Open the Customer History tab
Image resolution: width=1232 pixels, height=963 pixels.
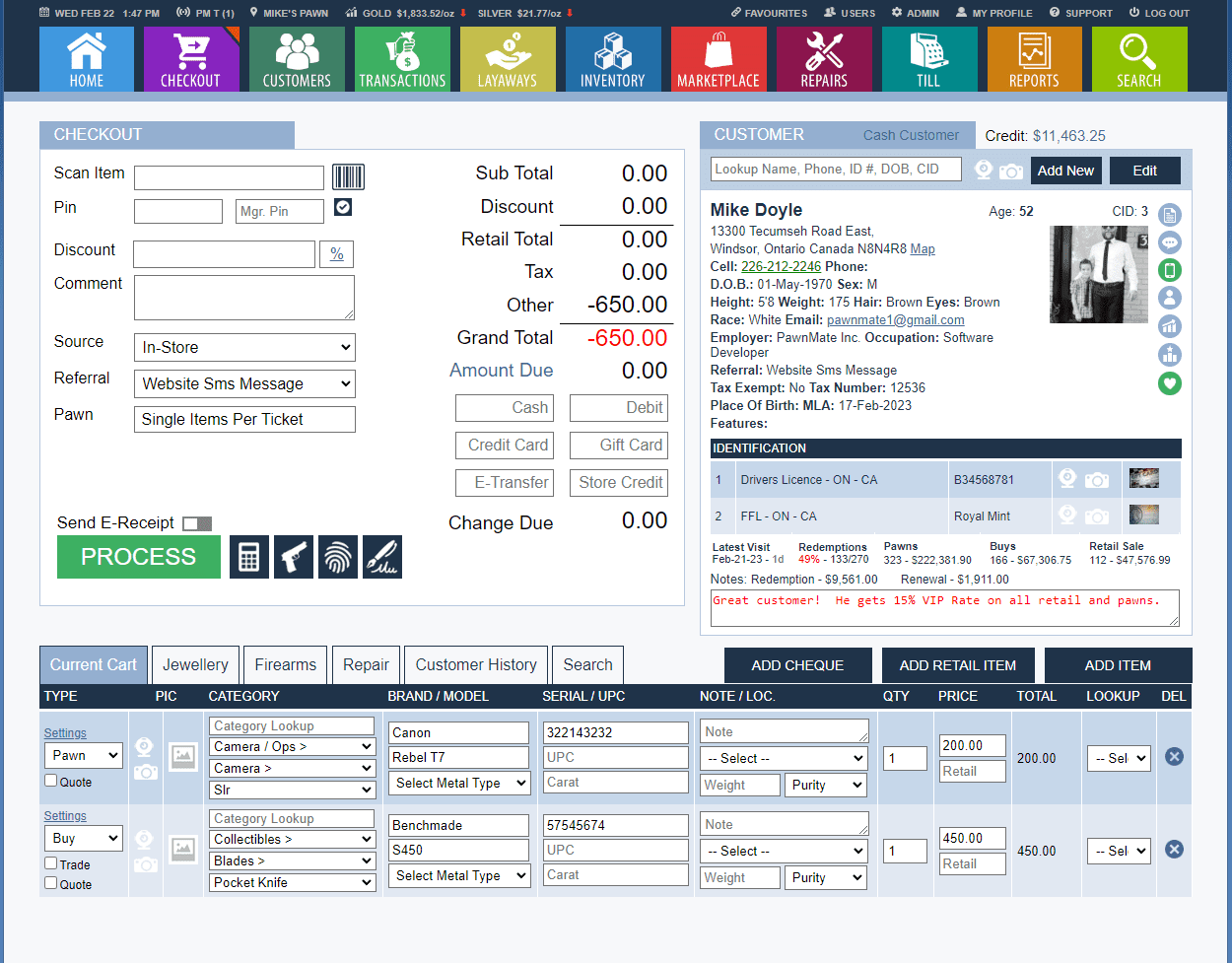(x=476, y=665)
